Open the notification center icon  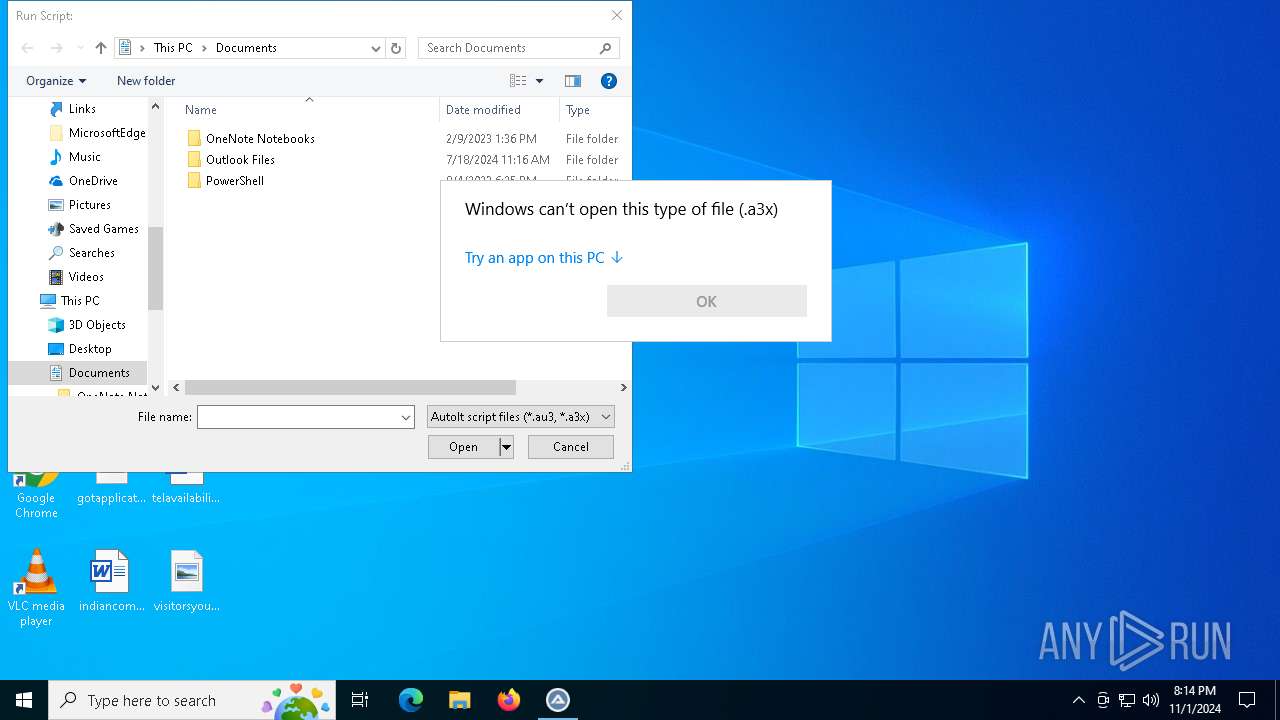(1247, 700)
